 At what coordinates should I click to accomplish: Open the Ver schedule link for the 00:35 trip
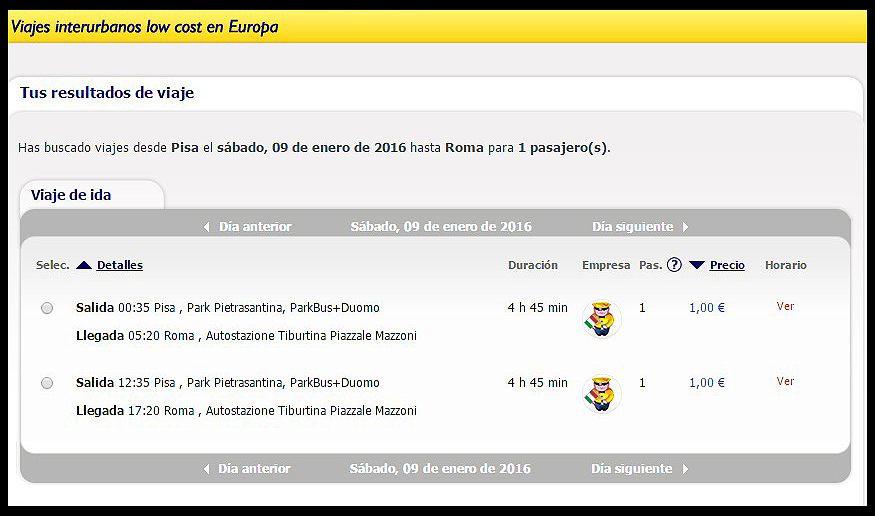785,307
